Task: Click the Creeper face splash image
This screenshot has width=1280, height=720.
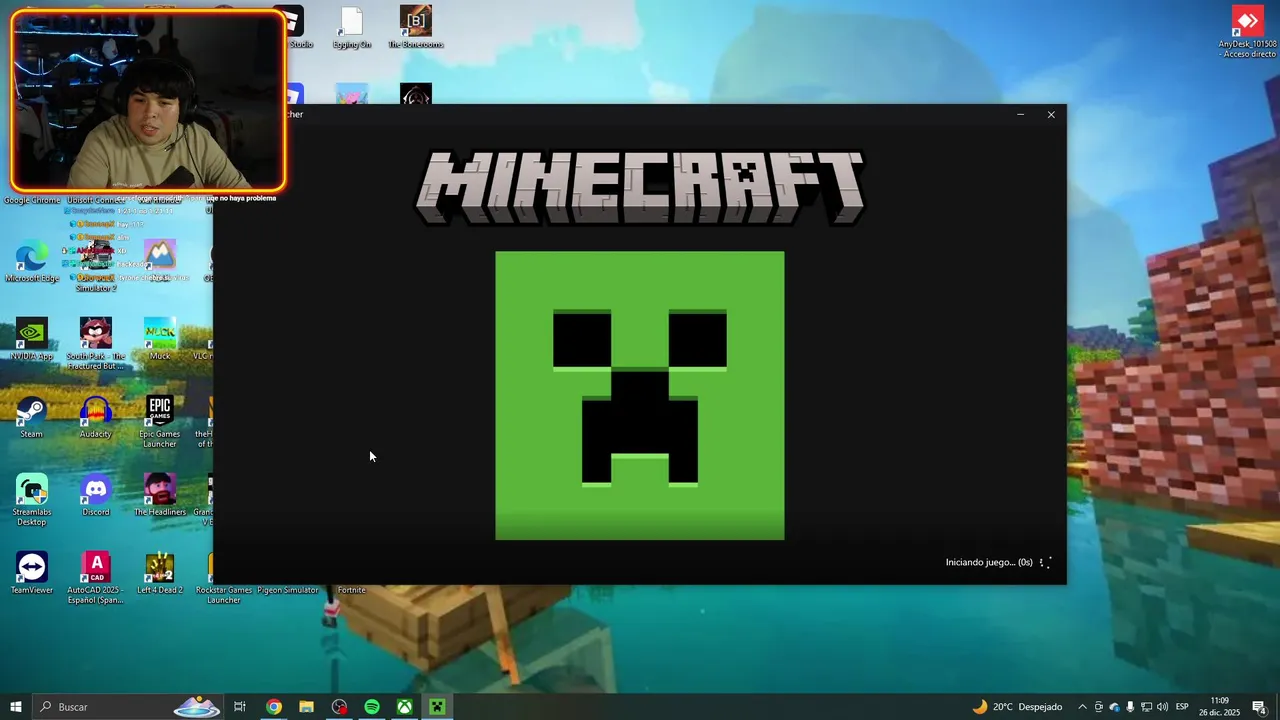Action: pos(640,396)
